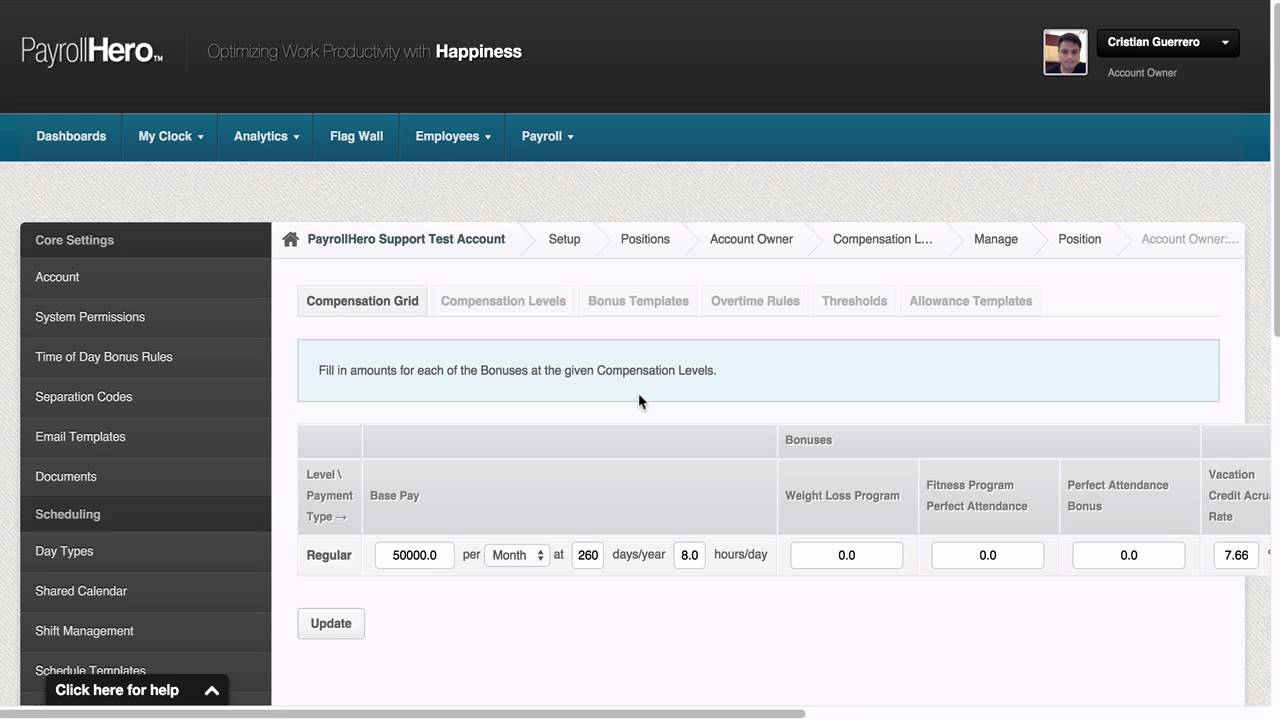The width and height of the screenshot is (1280, 720).
Task: Open Account in Core Settings sidebar
Action: [145, 277]
